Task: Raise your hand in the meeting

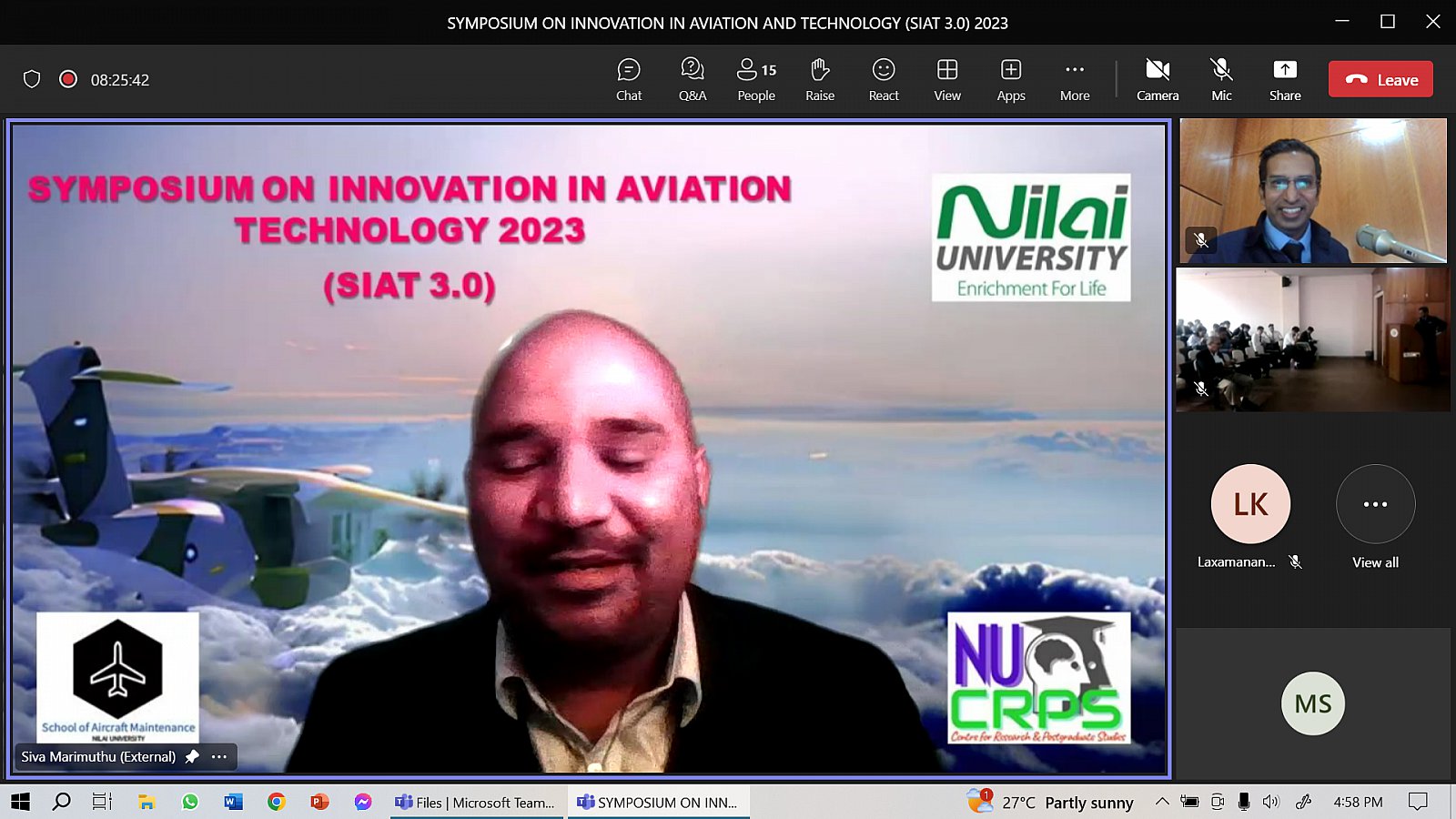Action: (819, 79)
